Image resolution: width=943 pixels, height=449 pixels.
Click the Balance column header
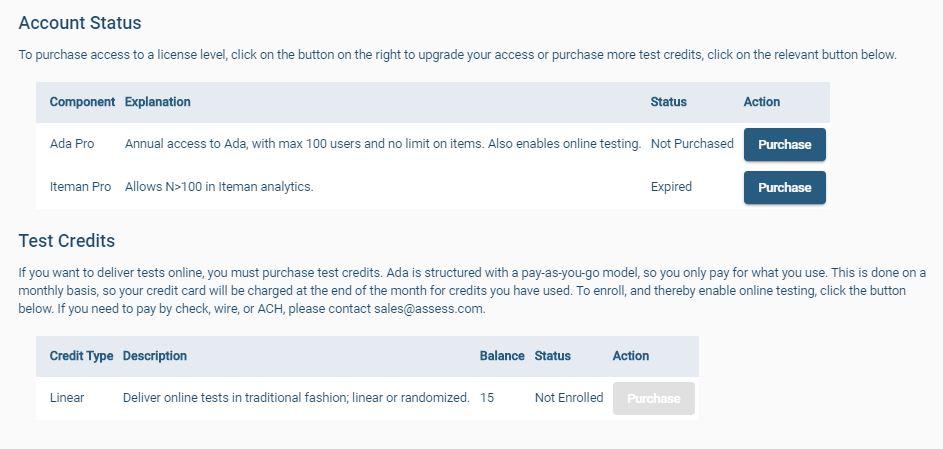[502, 356]
